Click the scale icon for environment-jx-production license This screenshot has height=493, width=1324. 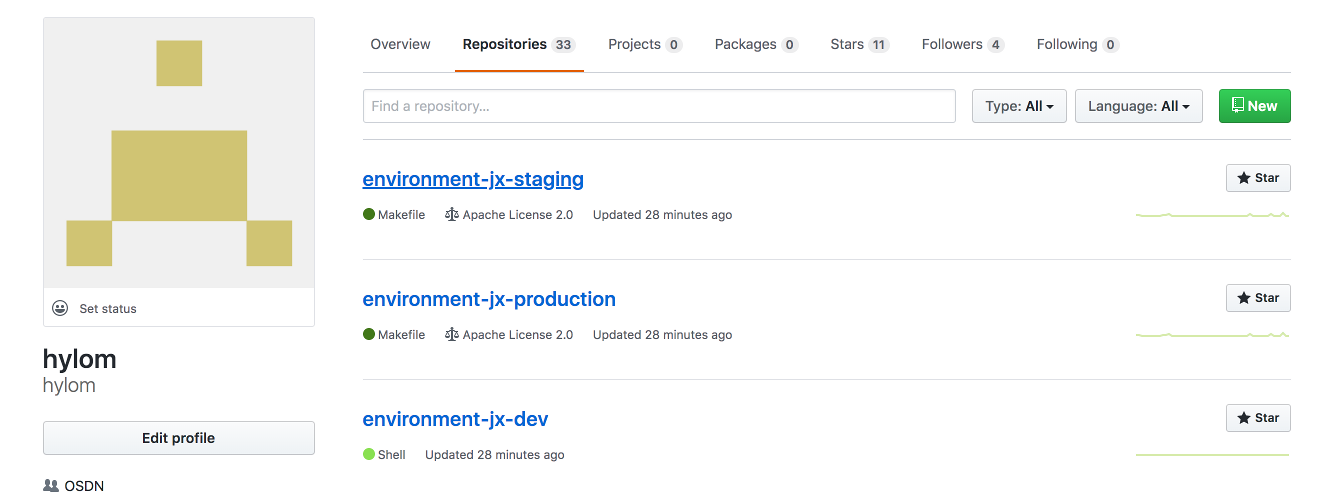452,334
